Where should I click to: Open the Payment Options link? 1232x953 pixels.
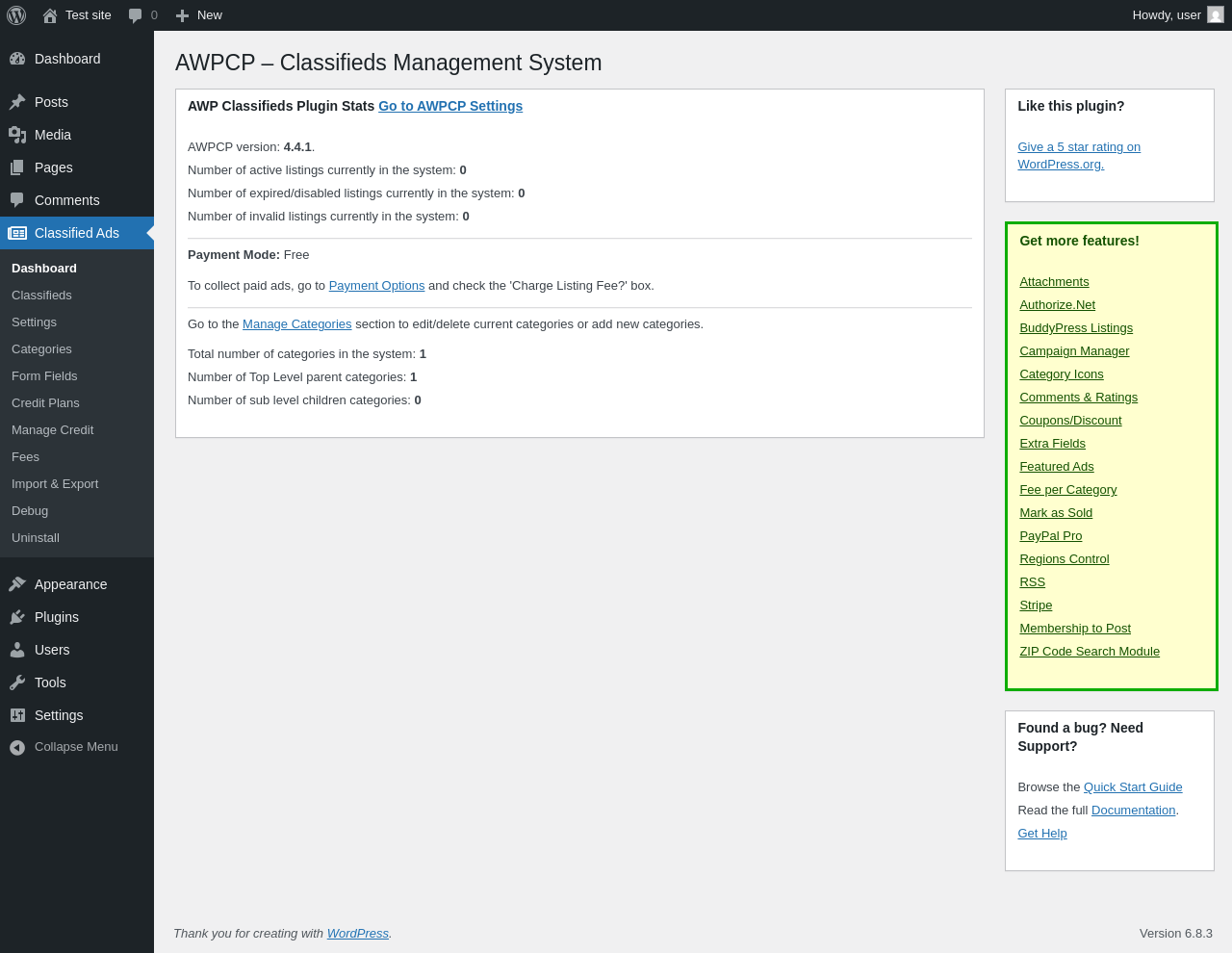click(x=376, y=286)
